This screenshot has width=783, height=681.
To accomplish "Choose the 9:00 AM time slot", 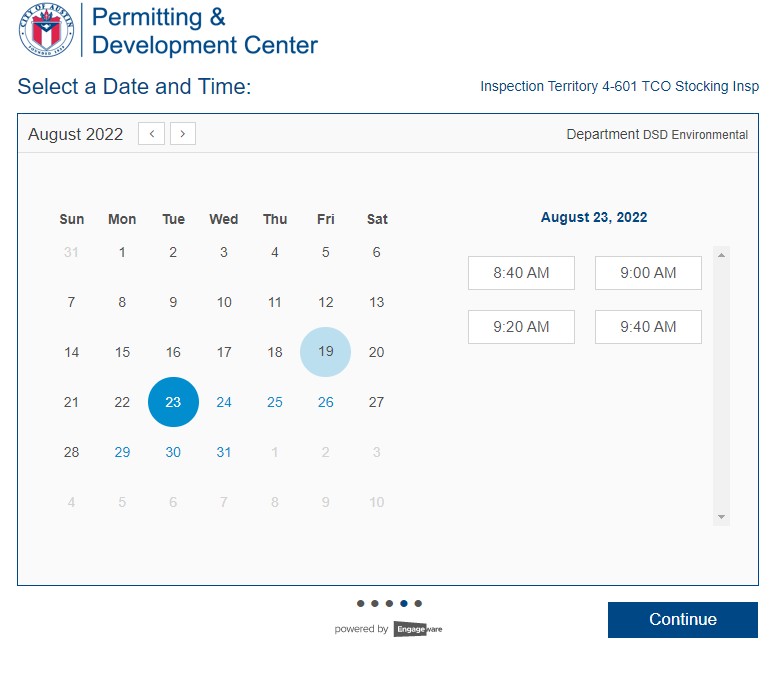I will click(648, 273).
